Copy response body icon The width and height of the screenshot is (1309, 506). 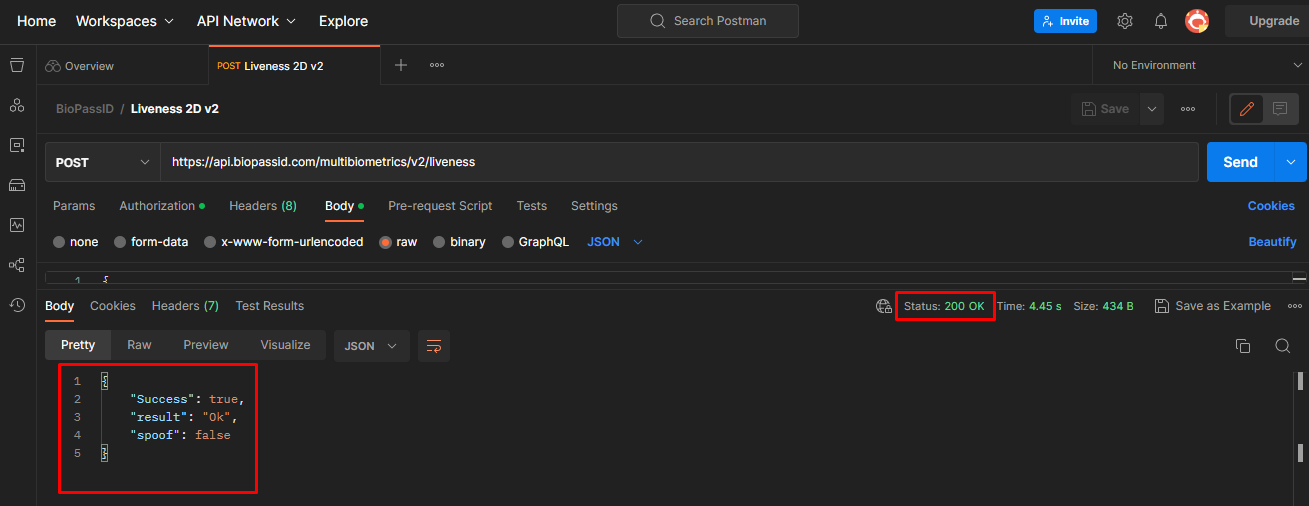1243,346
